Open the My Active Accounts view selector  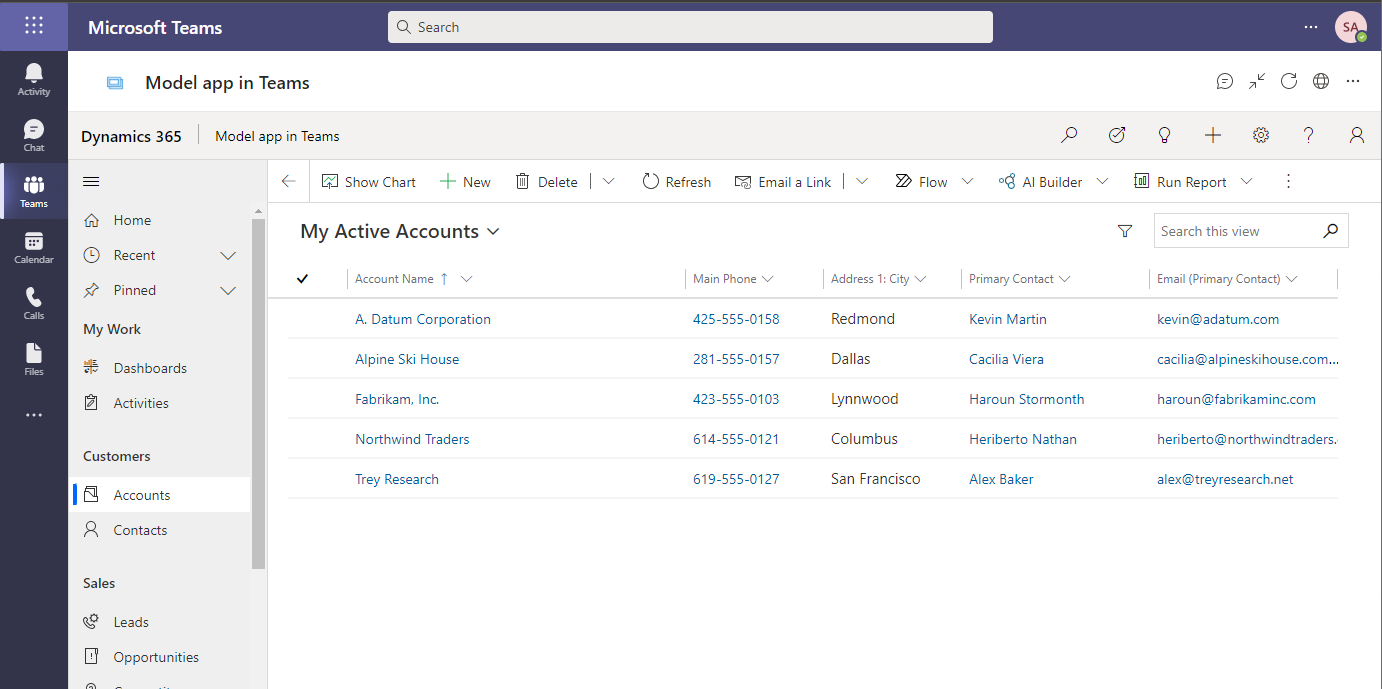tap(400, 231)
